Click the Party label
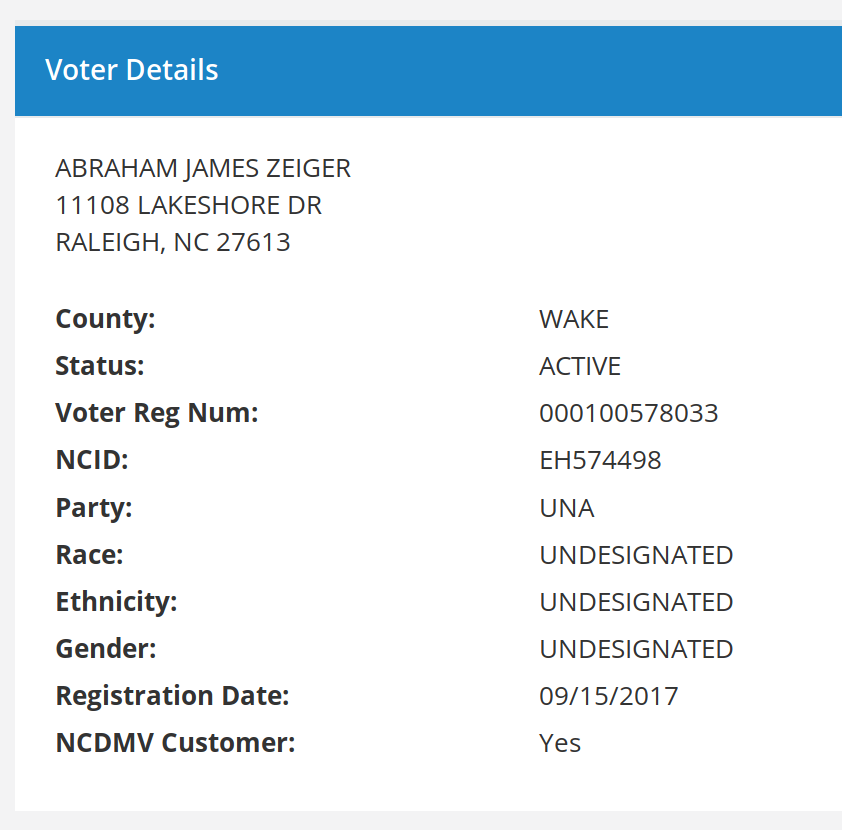The width and height of the screenshot is (842, 830). coord(94,508)
